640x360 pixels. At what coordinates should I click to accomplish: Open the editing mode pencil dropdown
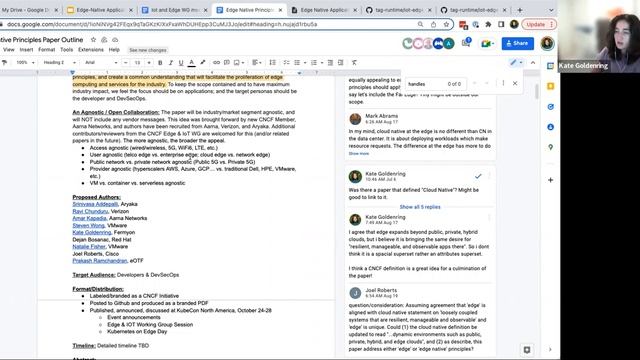pos(516,62)
